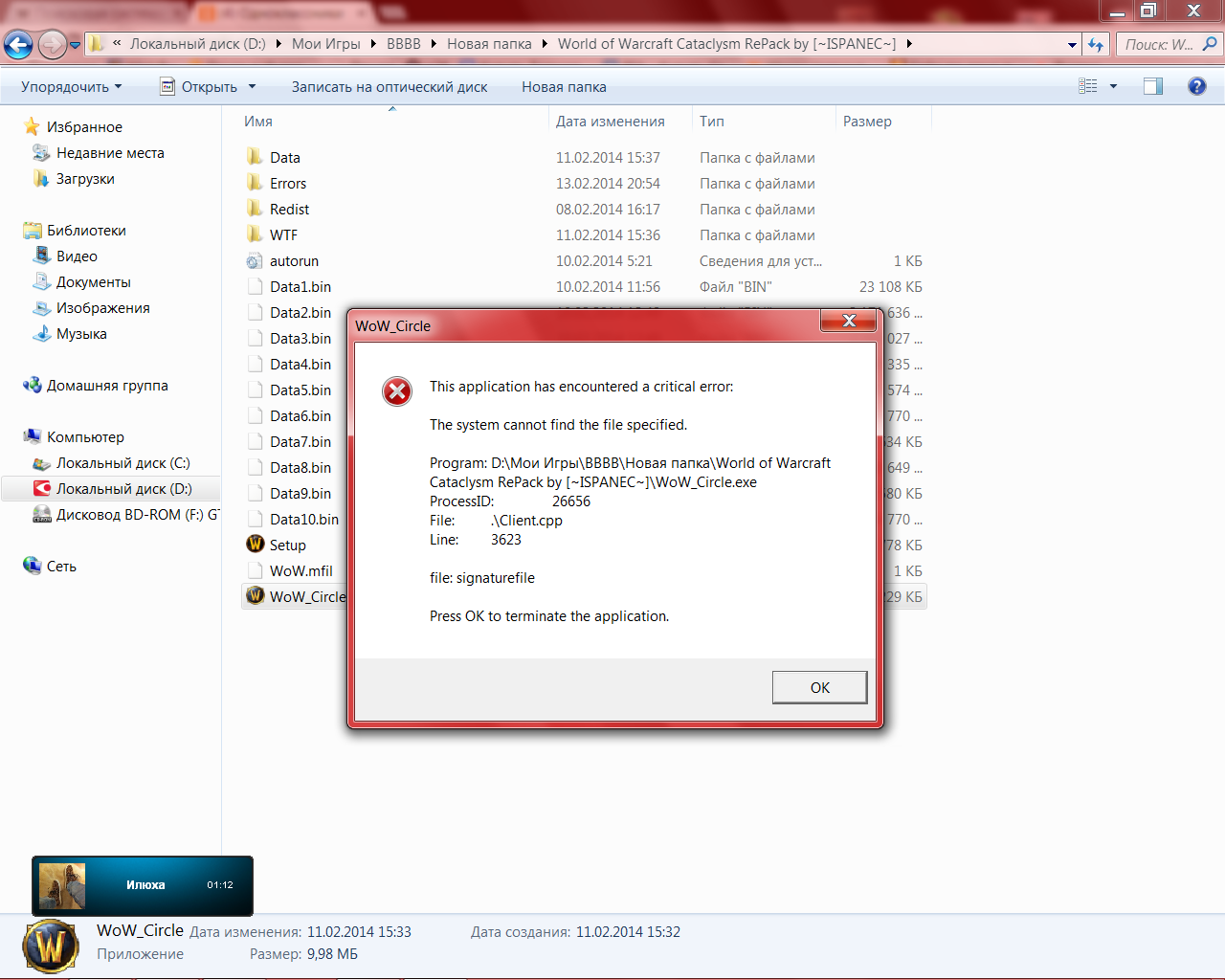1225x980 pixels.
Task: Select the Data folder icon
Action: click(255, 157)
